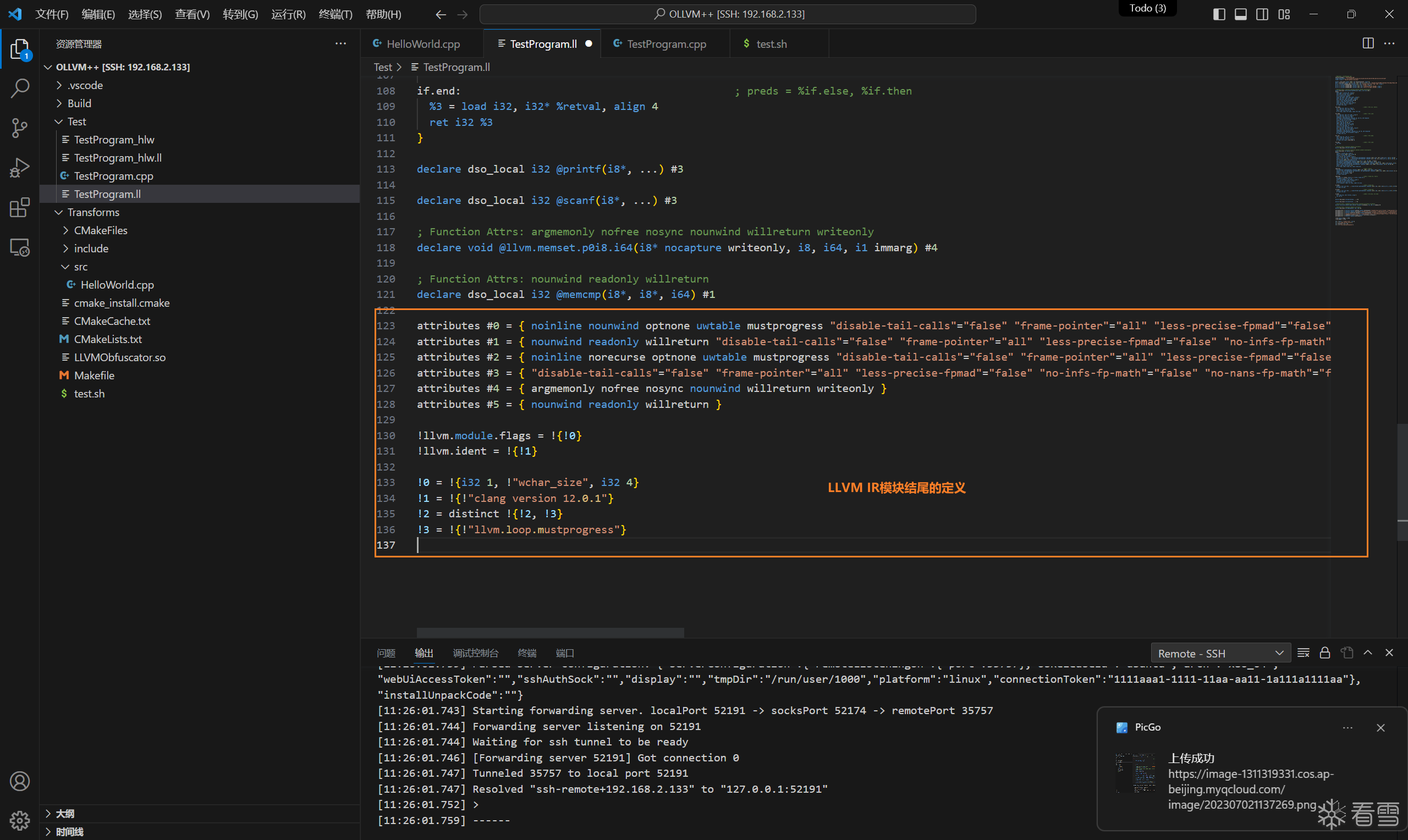Toggle bottom panel visibility in title bar
Image resolution: width=1408 pixels, height=840 pixels.
[x=1240, y=14]
